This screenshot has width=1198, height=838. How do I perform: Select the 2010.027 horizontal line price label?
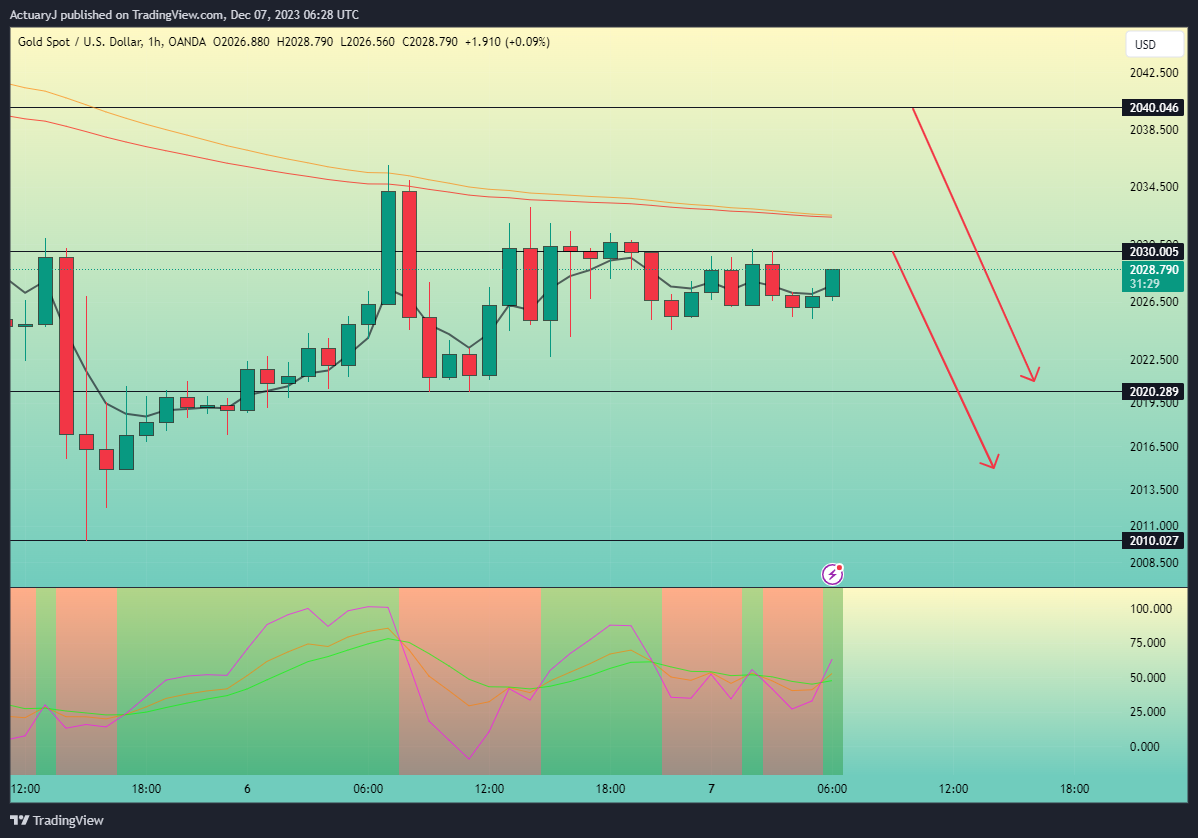tap(1153, 541)
